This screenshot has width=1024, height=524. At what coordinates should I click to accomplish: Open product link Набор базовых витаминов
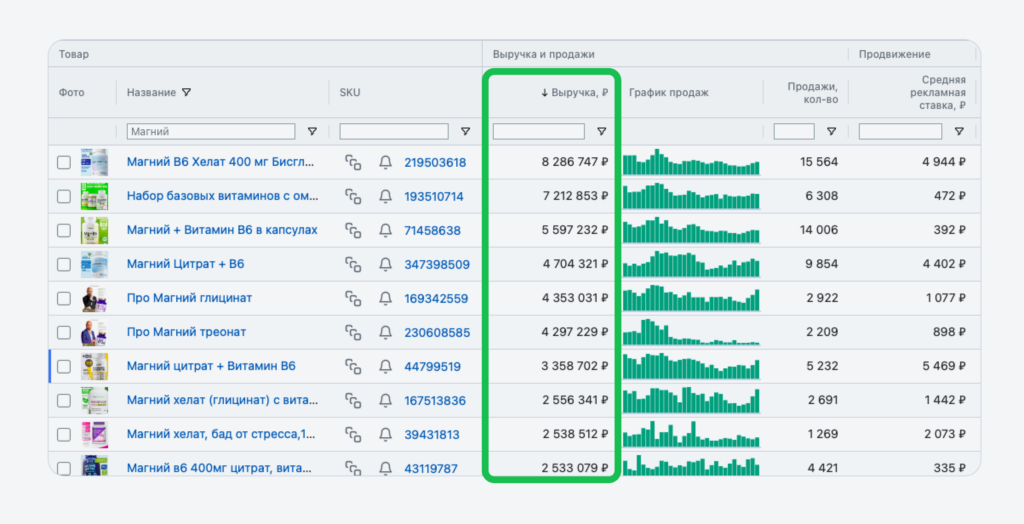coord(222,196)
